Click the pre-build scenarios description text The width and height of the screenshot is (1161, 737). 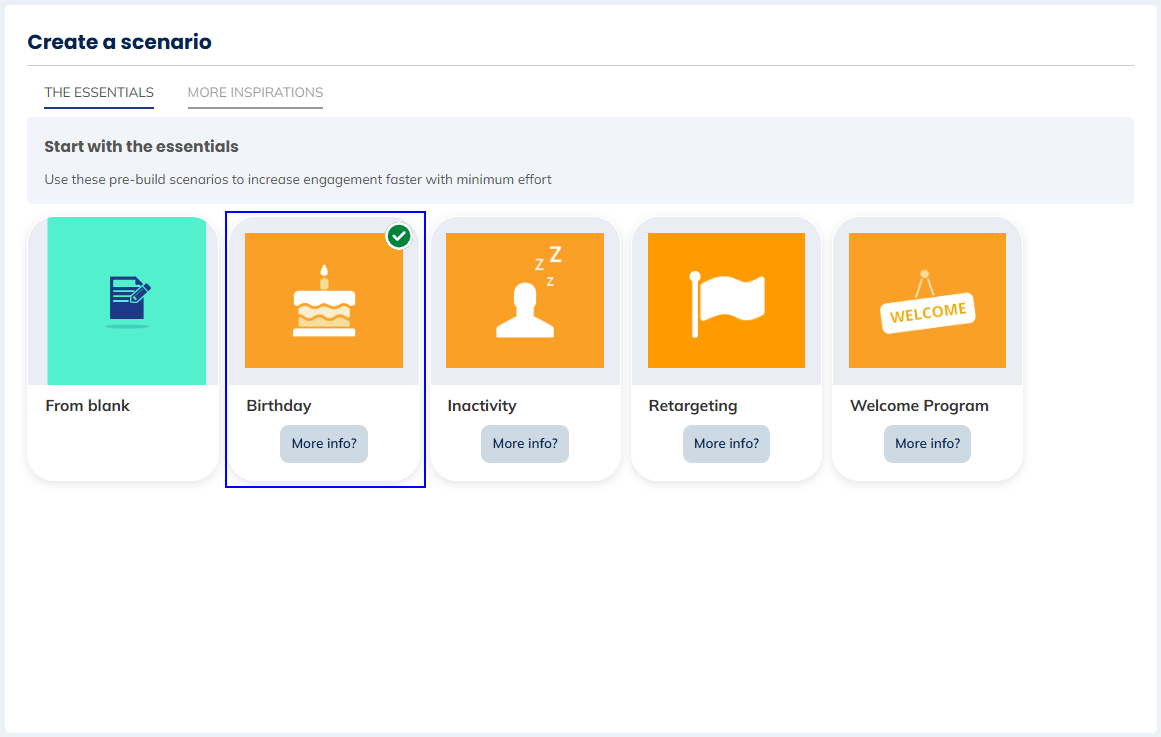tap(298, 180)
